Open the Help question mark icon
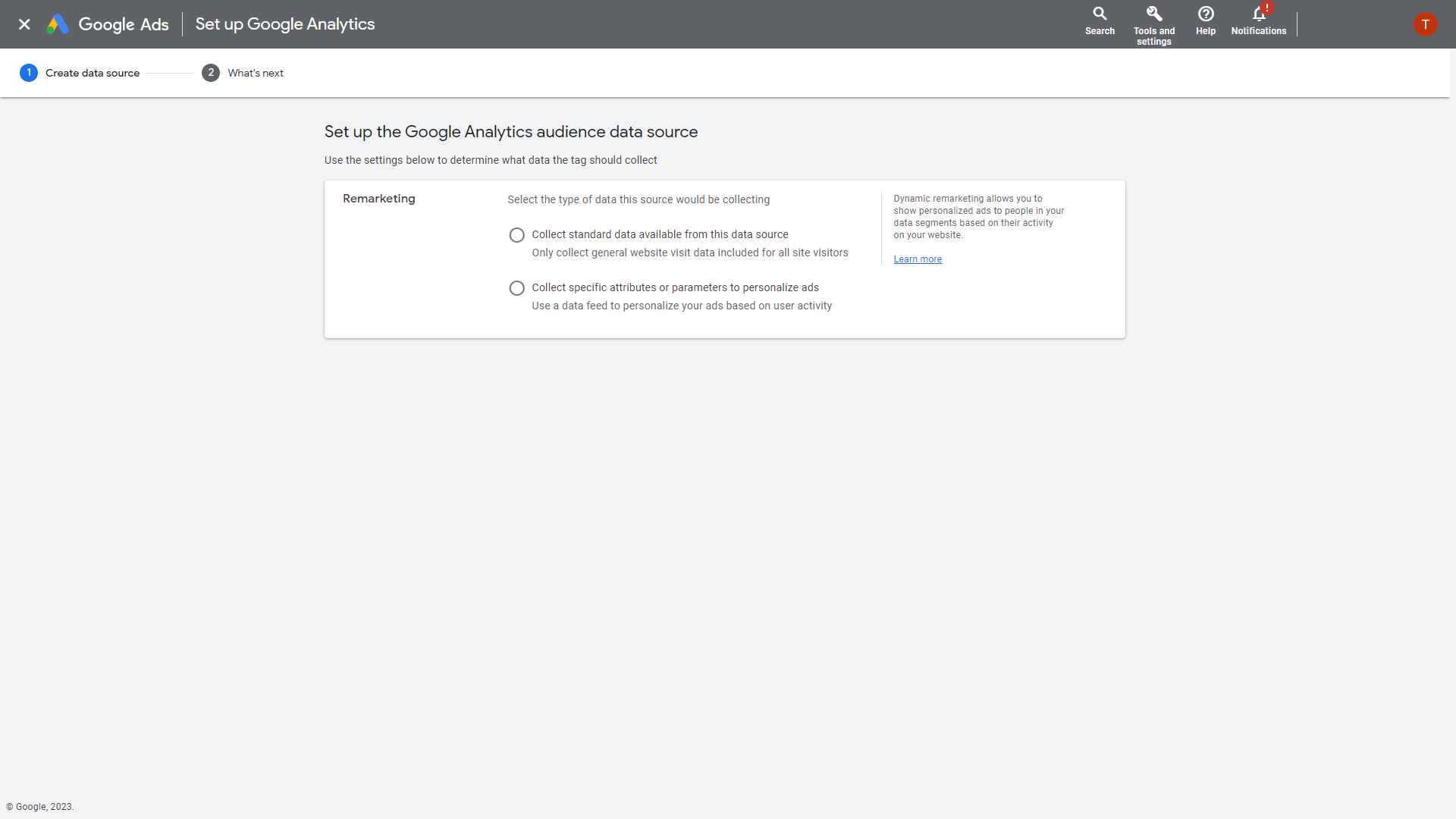Image resolution: width=1456 pixels, height=819 pixels. click(x=1206, y=21)
